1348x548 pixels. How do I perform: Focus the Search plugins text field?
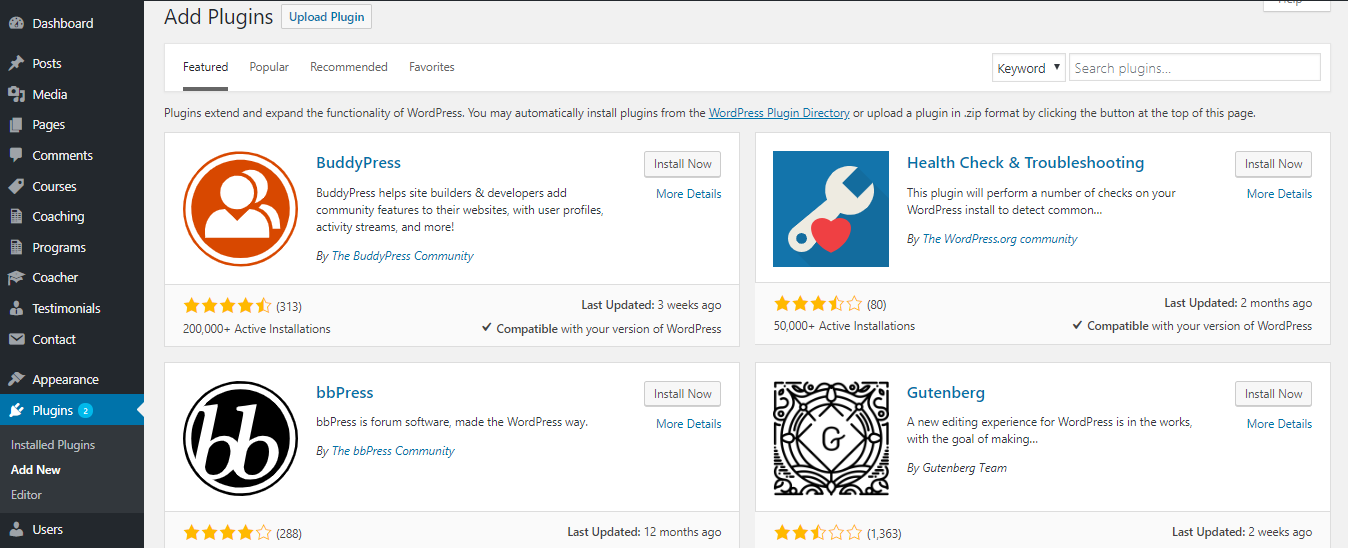coord(1194,68)
